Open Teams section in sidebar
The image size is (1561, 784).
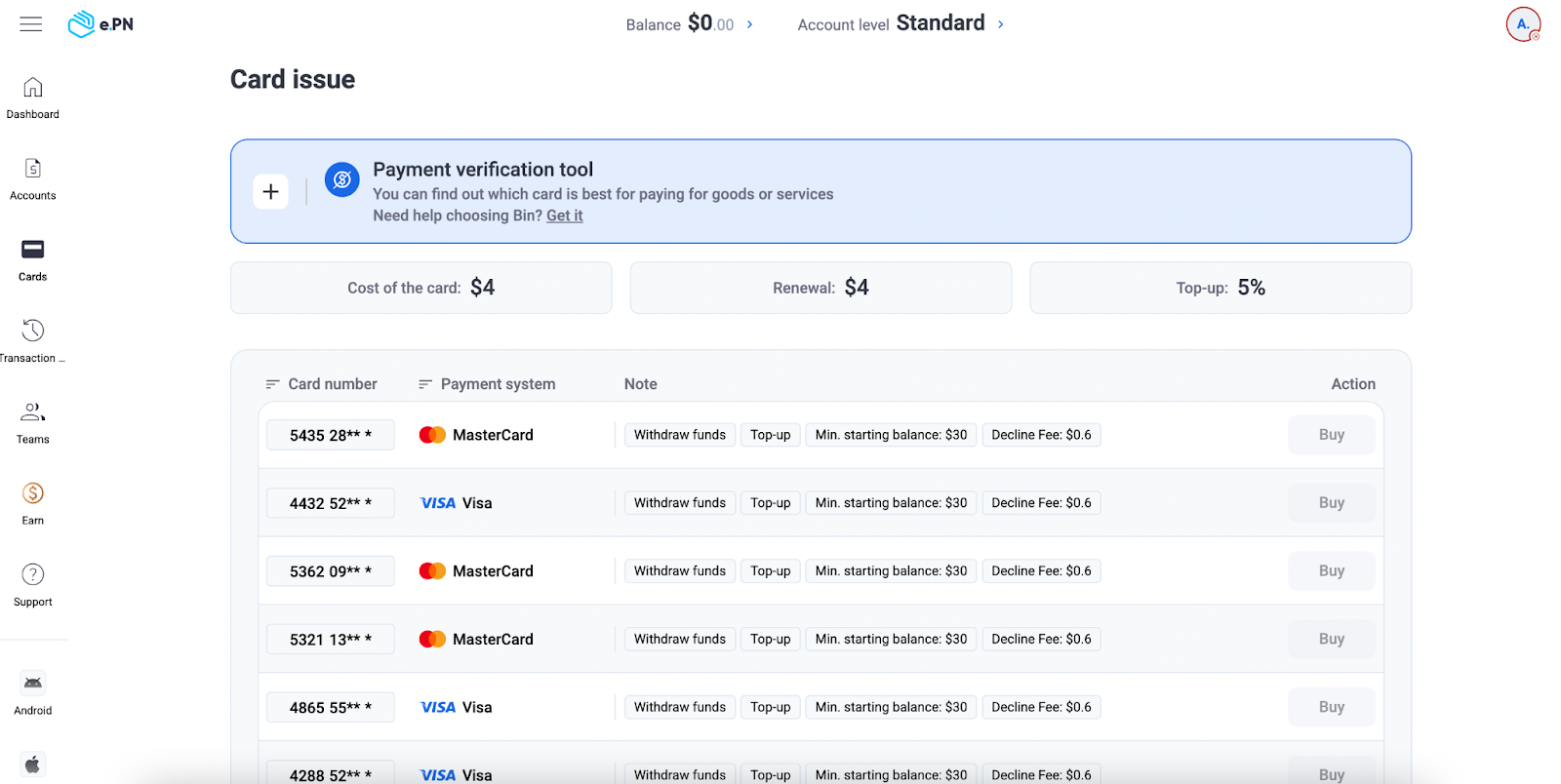tap(33, 421)
